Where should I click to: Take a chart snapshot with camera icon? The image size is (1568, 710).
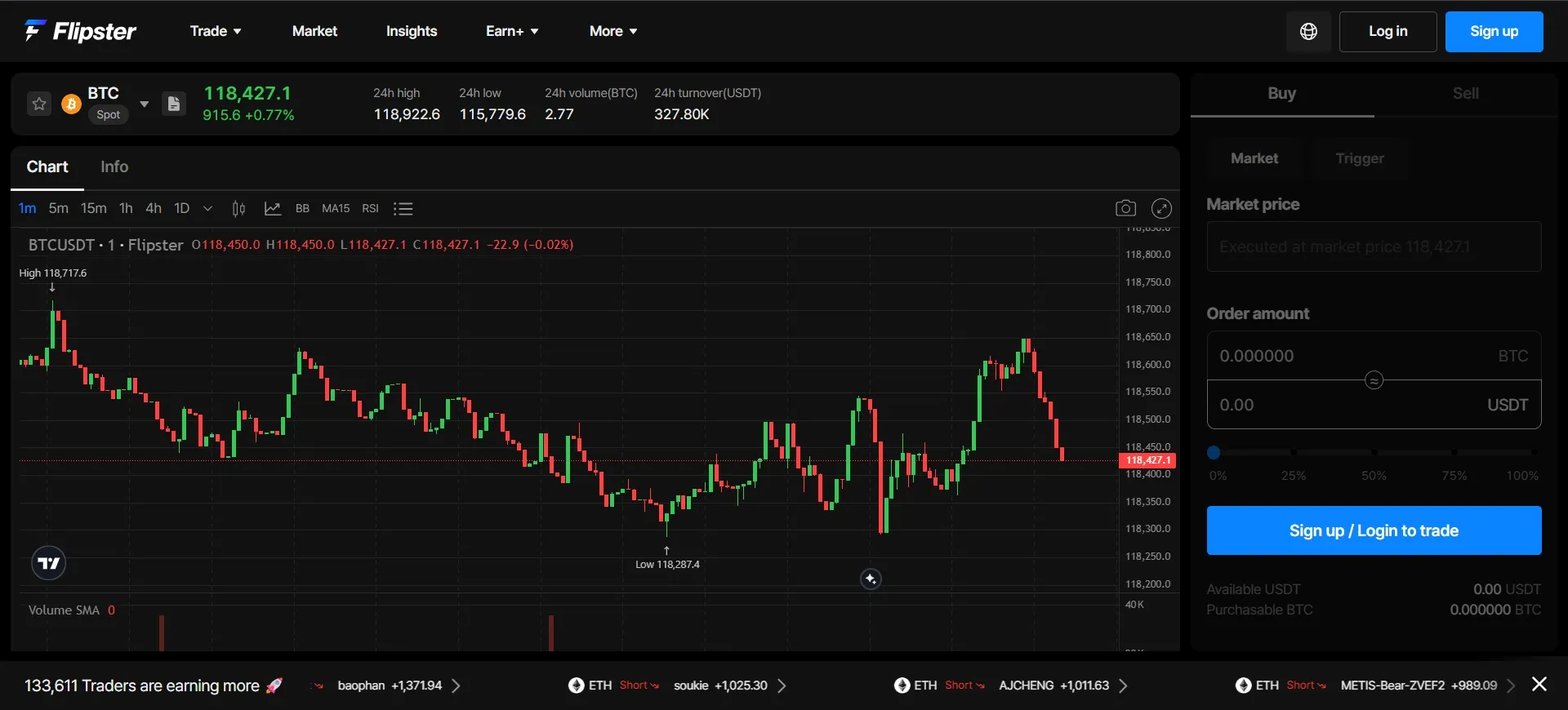coord(1125,208)
